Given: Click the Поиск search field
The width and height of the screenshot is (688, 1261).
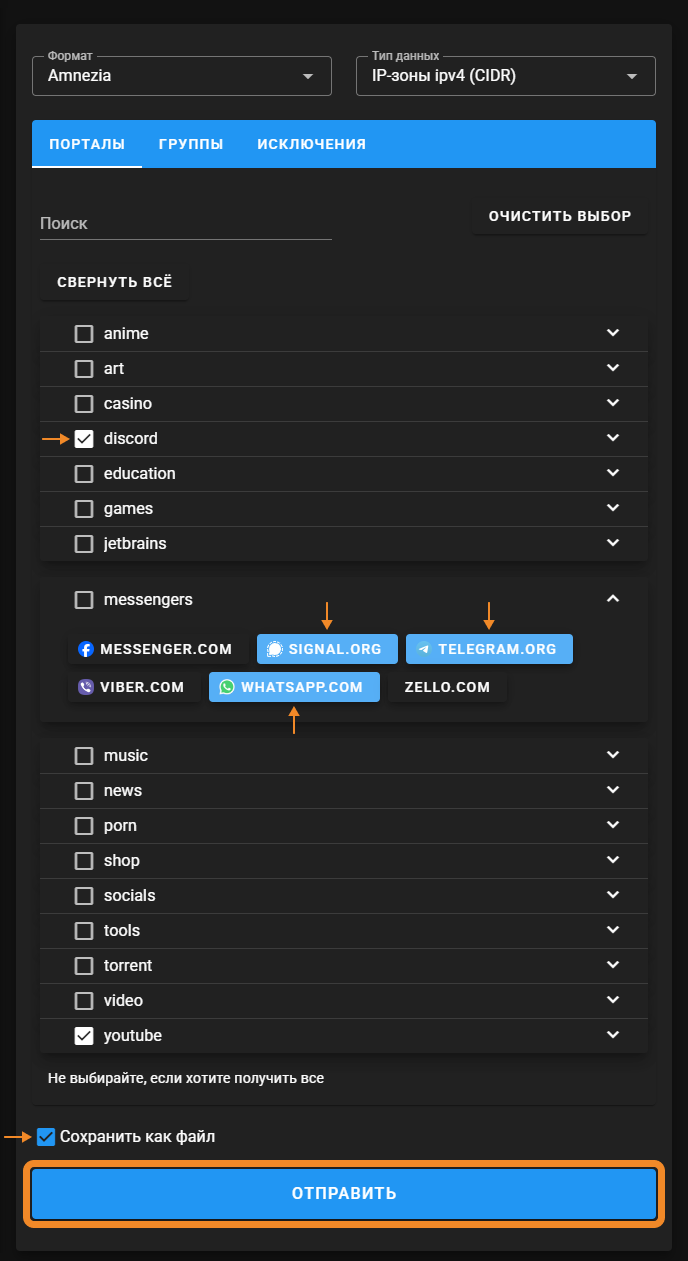Looking at the screenshot, I should coord(185,224).
